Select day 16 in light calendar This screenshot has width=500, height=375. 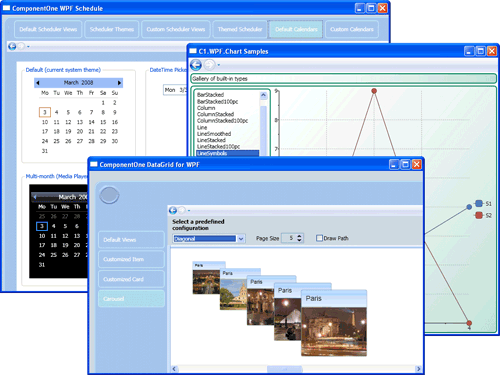point(115,122)
